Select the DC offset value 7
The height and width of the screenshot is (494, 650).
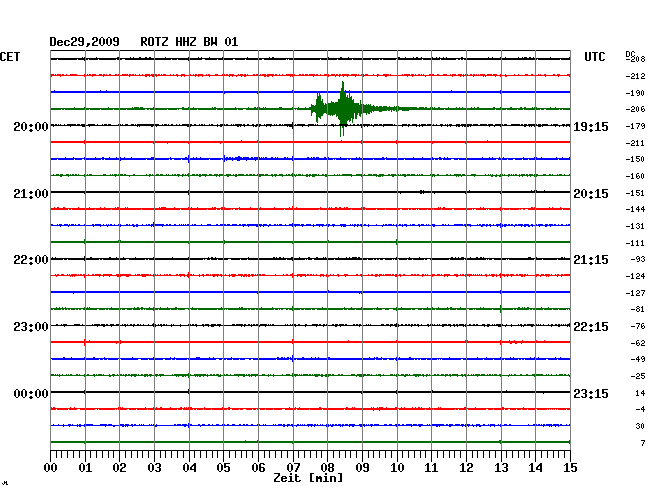[643, 443]
